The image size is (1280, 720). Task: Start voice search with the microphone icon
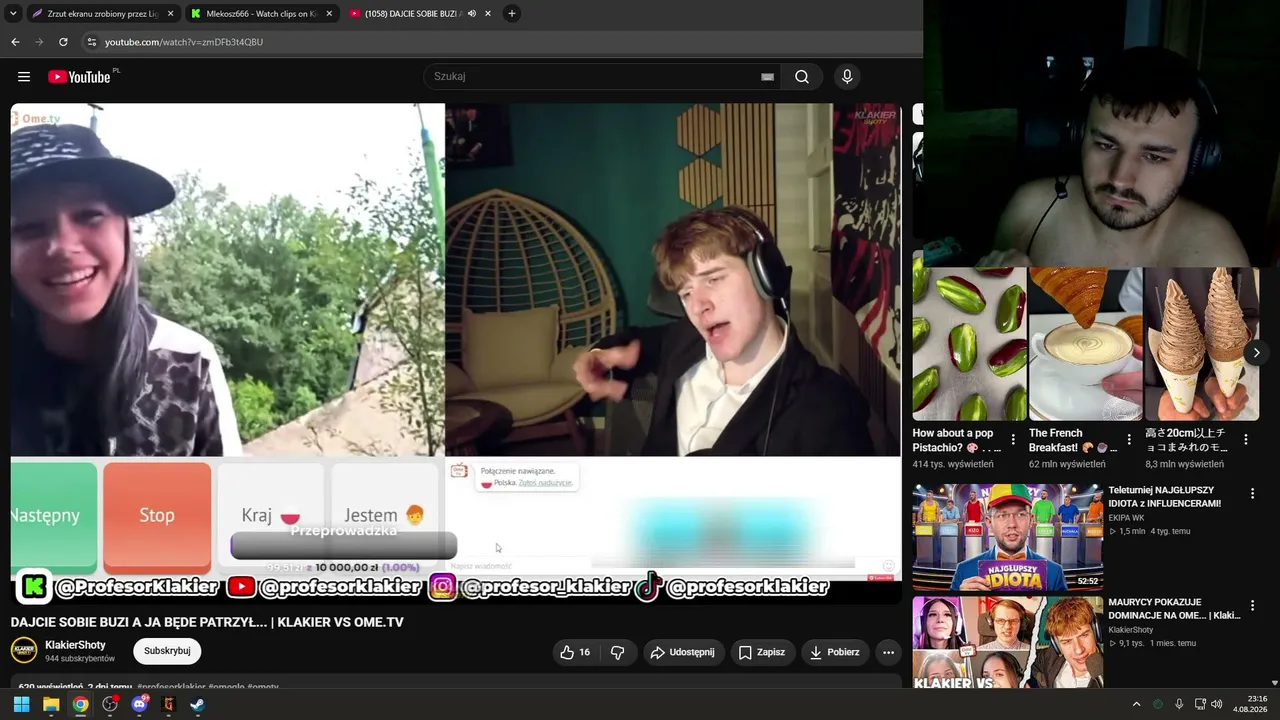coord(847,77)
